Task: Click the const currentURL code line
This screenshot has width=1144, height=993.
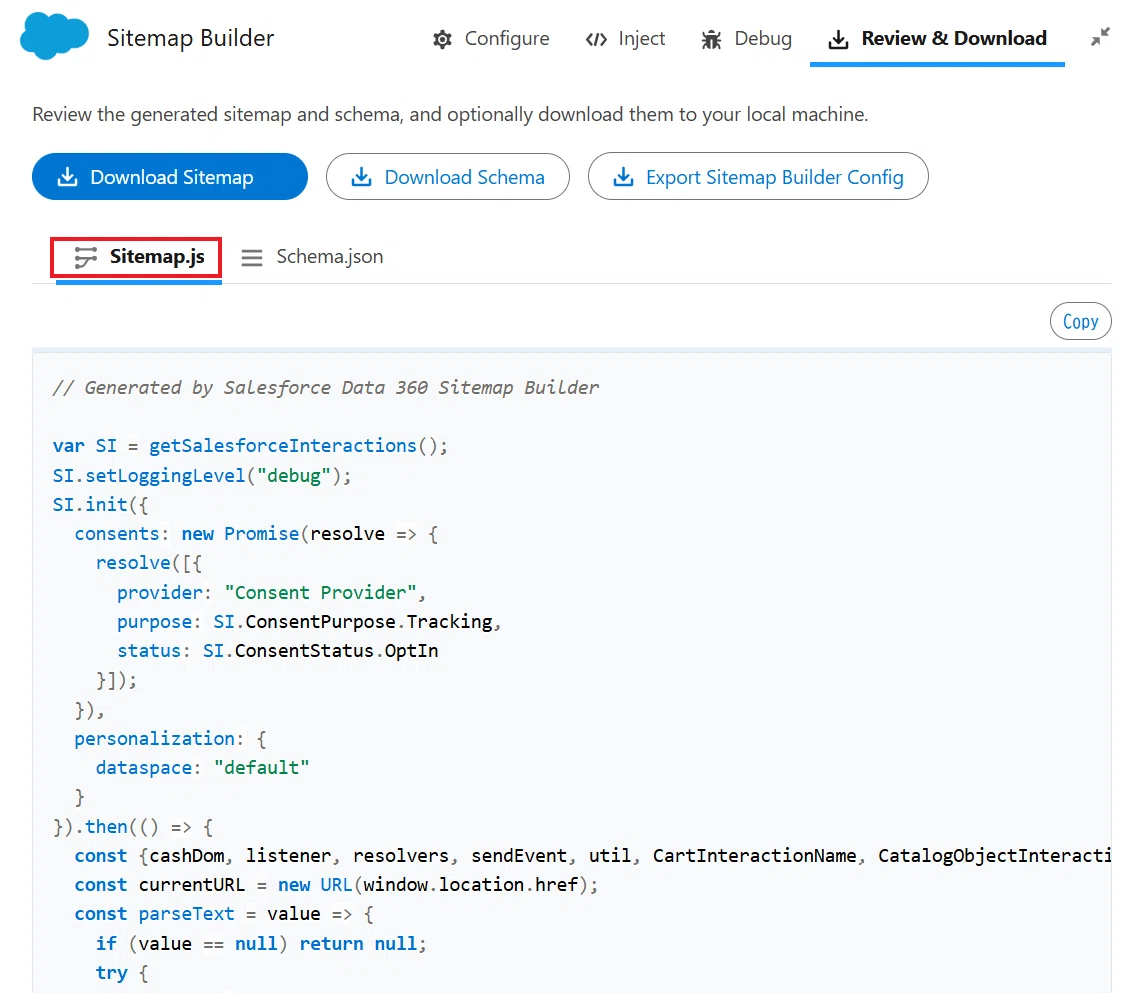Action: (x=336, y=885)
